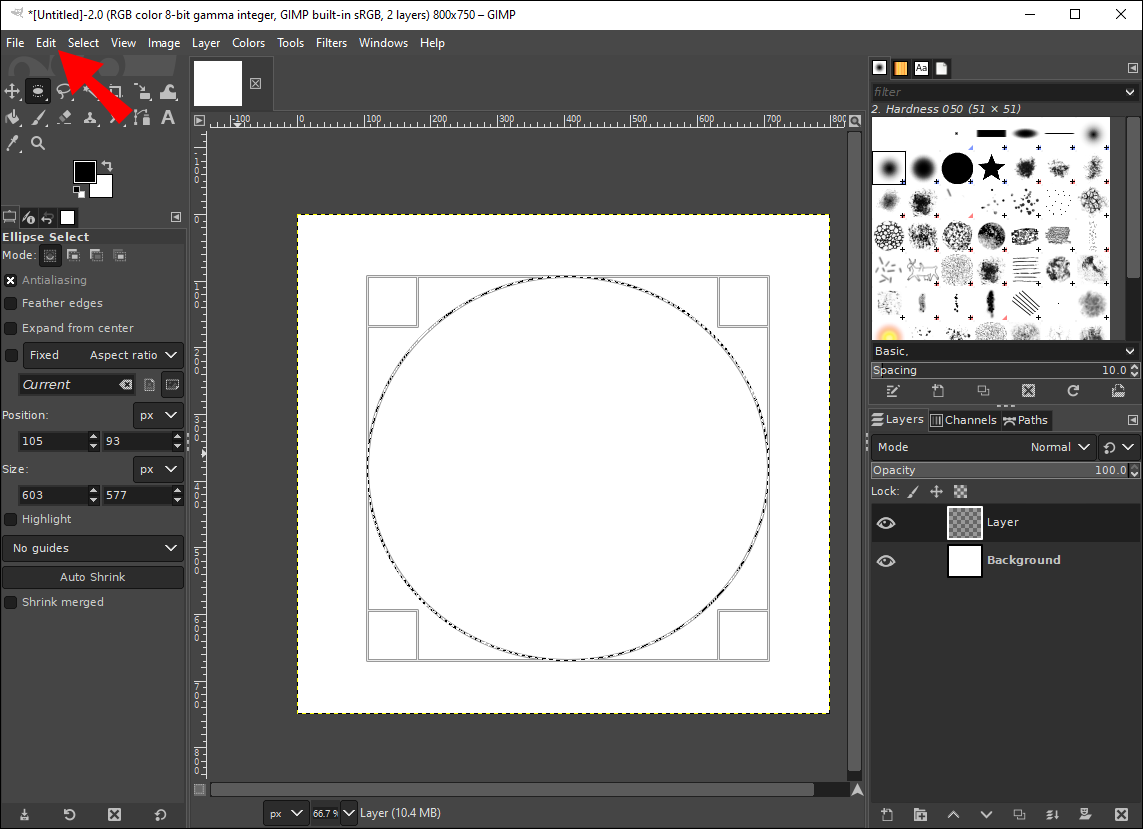Select the Eraser tool
1143x829 pixels.
point(64,118)
